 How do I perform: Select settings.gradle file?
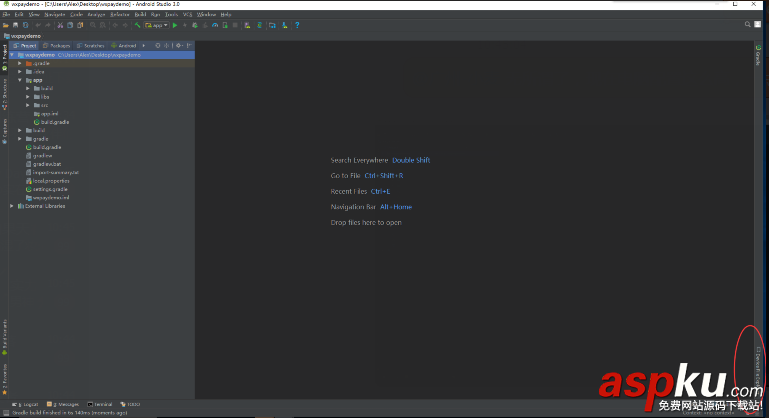[x=47, y=189]
